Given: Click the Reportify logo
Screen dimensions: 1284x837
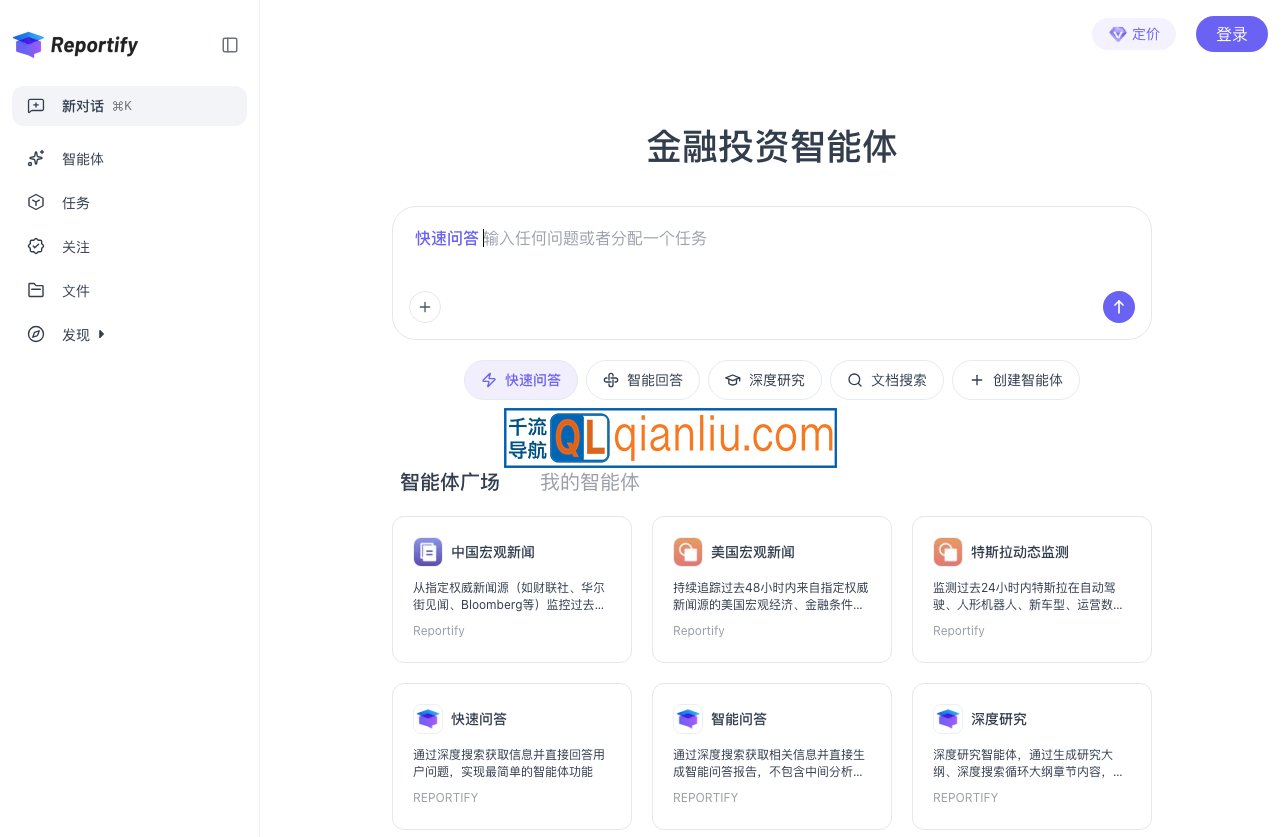Looking at the screenshot, I should [x=75, y=45].
